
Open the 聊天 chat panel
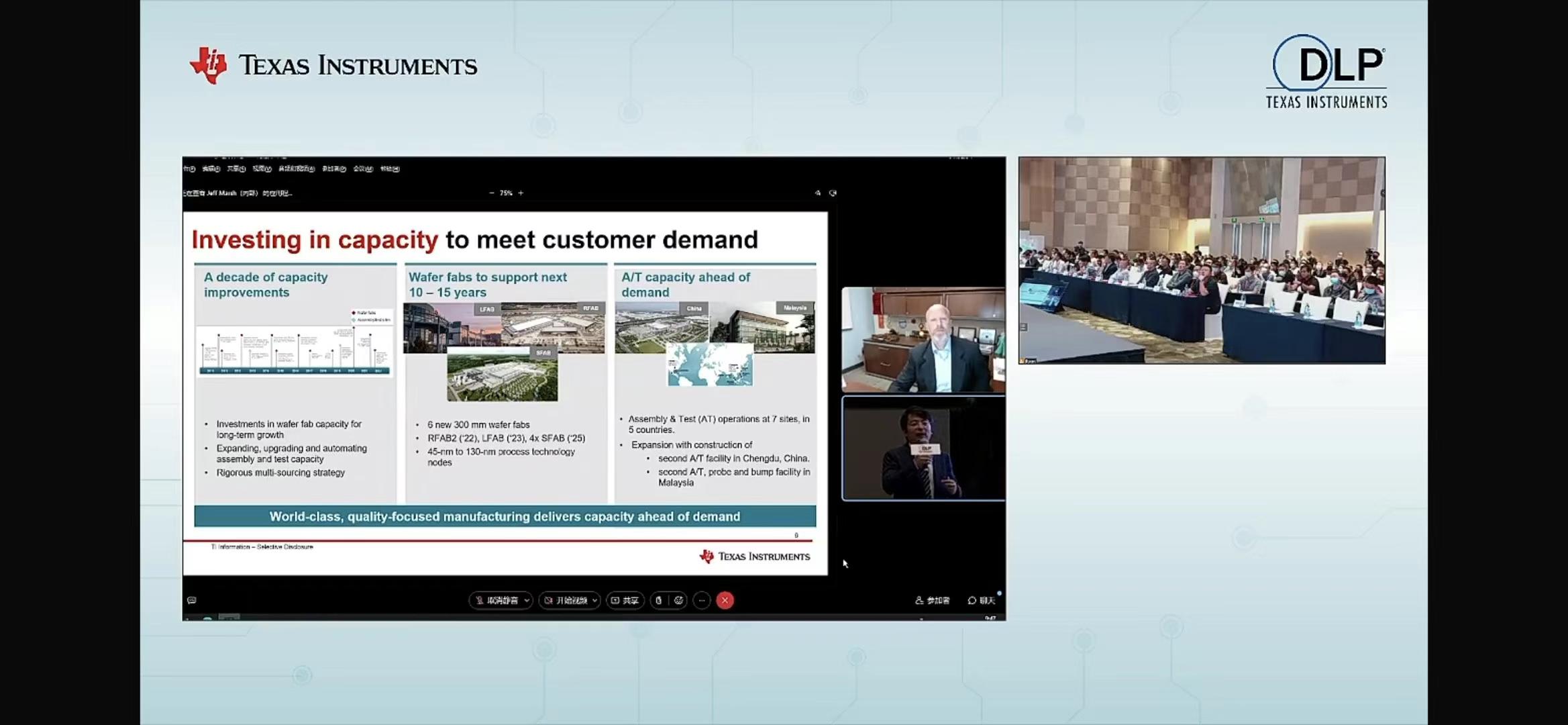[x=982, y=600]
